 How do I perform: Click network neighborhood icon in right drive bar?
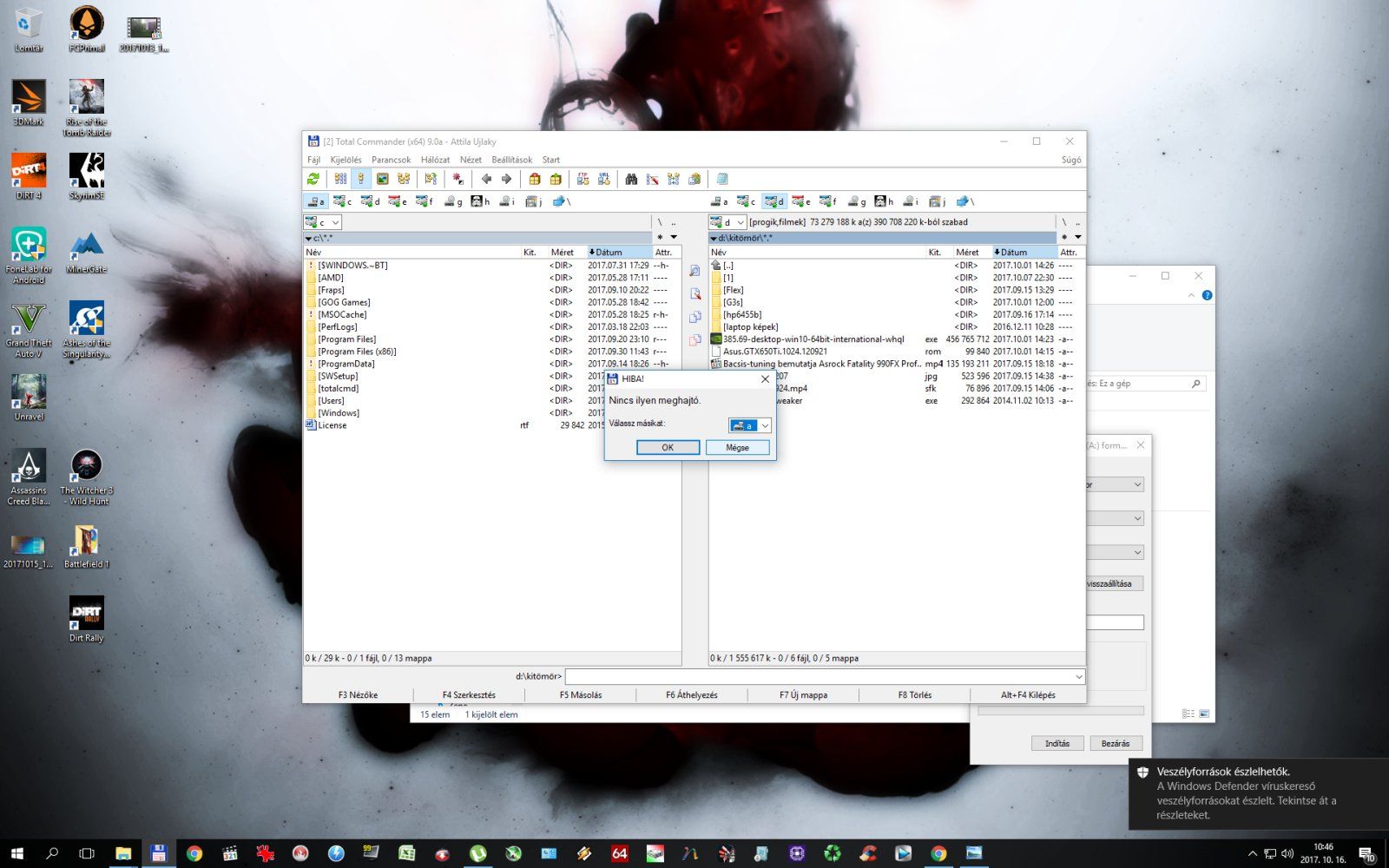(964, 201)
